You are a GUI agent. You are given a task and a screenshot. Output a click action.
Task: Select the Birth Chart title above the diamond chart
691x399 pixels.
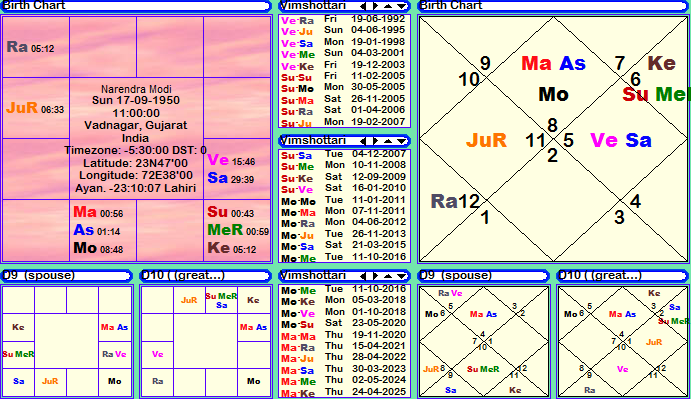pos(450,5)
